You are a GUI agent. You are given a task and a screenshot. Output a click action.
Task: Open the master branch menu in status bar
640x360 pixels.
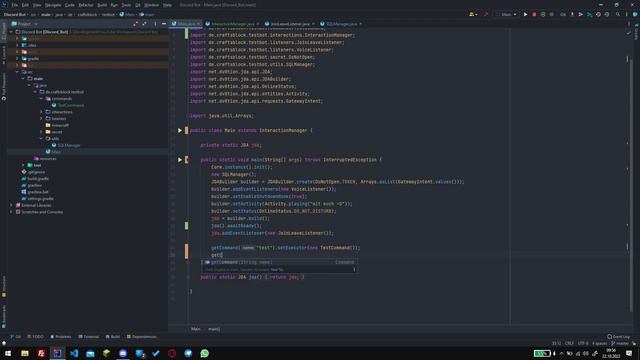tap(620, 344)
